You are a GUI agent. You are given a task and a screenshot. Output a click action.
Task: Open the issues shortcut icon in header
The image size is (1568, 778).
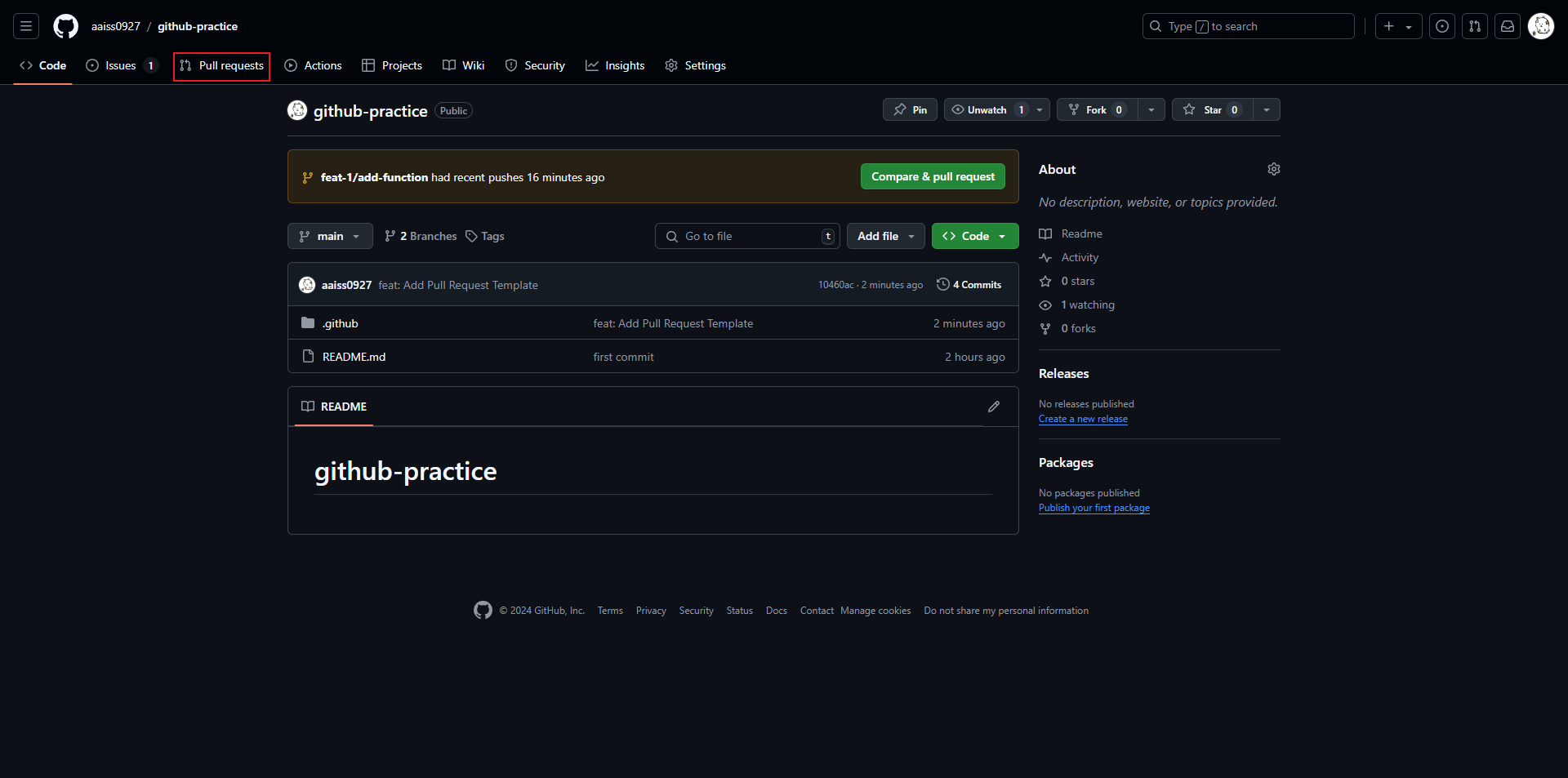point(1442,26)
